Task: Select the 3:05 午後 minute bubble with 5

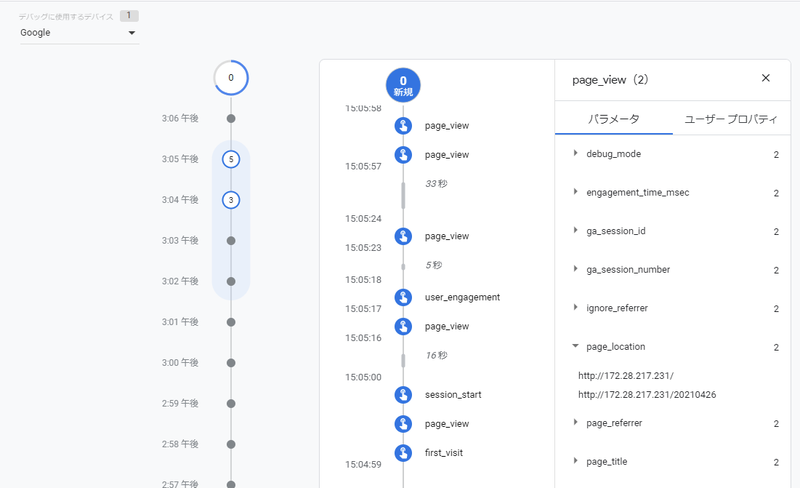Action: 231,159
